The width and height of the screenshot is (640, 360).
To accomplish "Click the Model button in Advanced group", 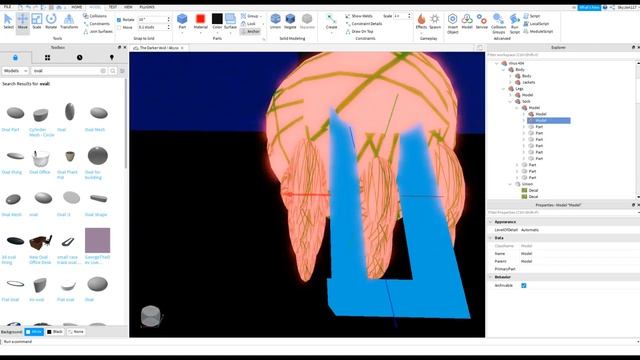I will point(467,21).
